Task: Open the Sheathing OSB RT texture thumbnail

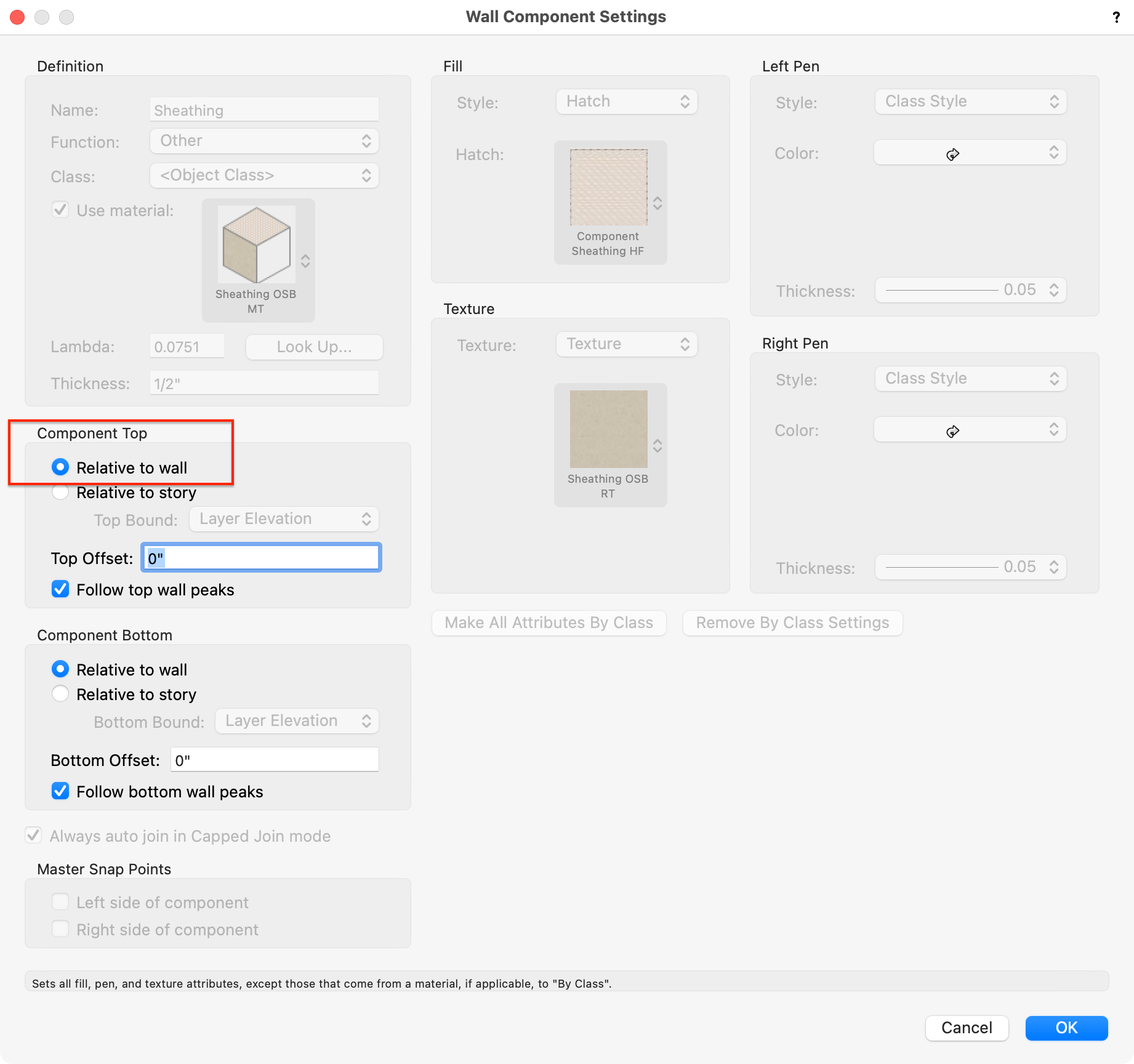Action: tap(609, 445)
